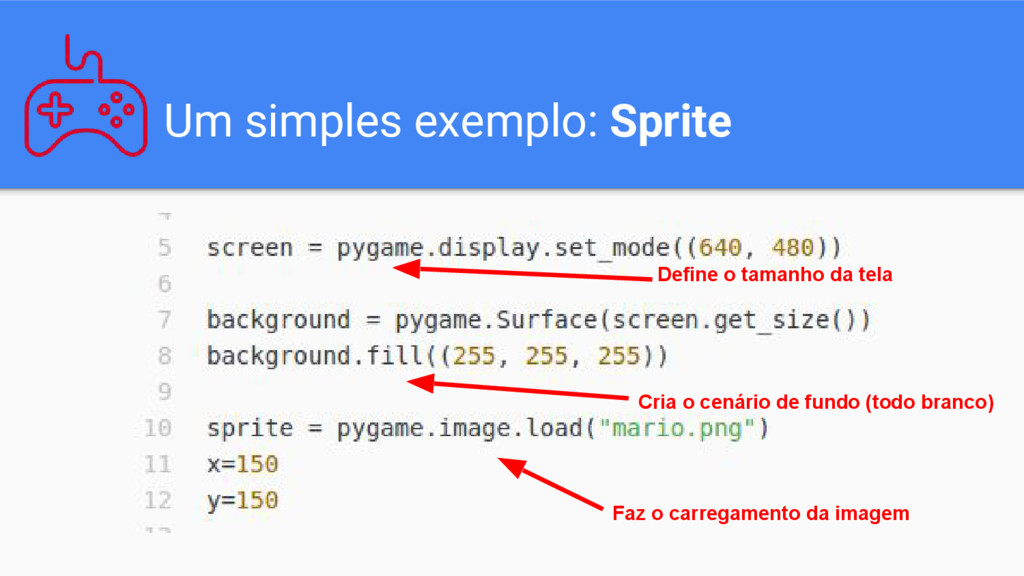Click the slide title 'Um simples exemplo: Sprite'
This screenshot has width=1024, height=576.
pyautogui.click(x=447, y=121)
